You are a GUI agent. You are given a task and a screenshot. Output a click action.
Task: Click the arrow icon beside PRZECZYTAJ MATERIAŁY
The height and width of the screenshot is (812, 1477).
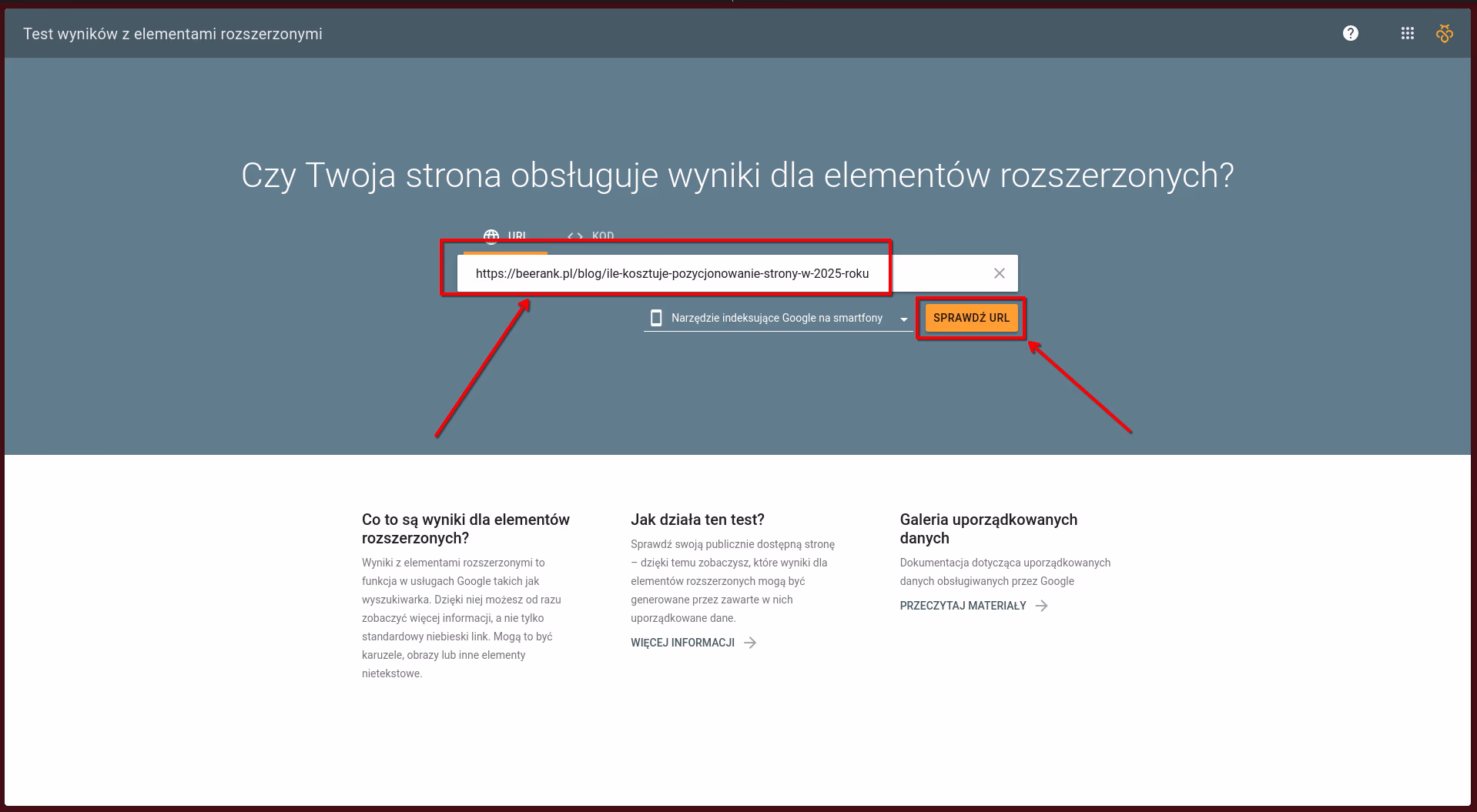click(x=1041, y=606)
